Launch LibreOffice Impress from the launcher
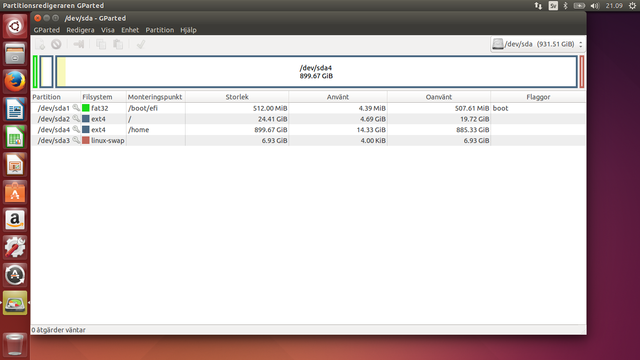This screenshot has width=640, height=360. (x=15, y=164)
